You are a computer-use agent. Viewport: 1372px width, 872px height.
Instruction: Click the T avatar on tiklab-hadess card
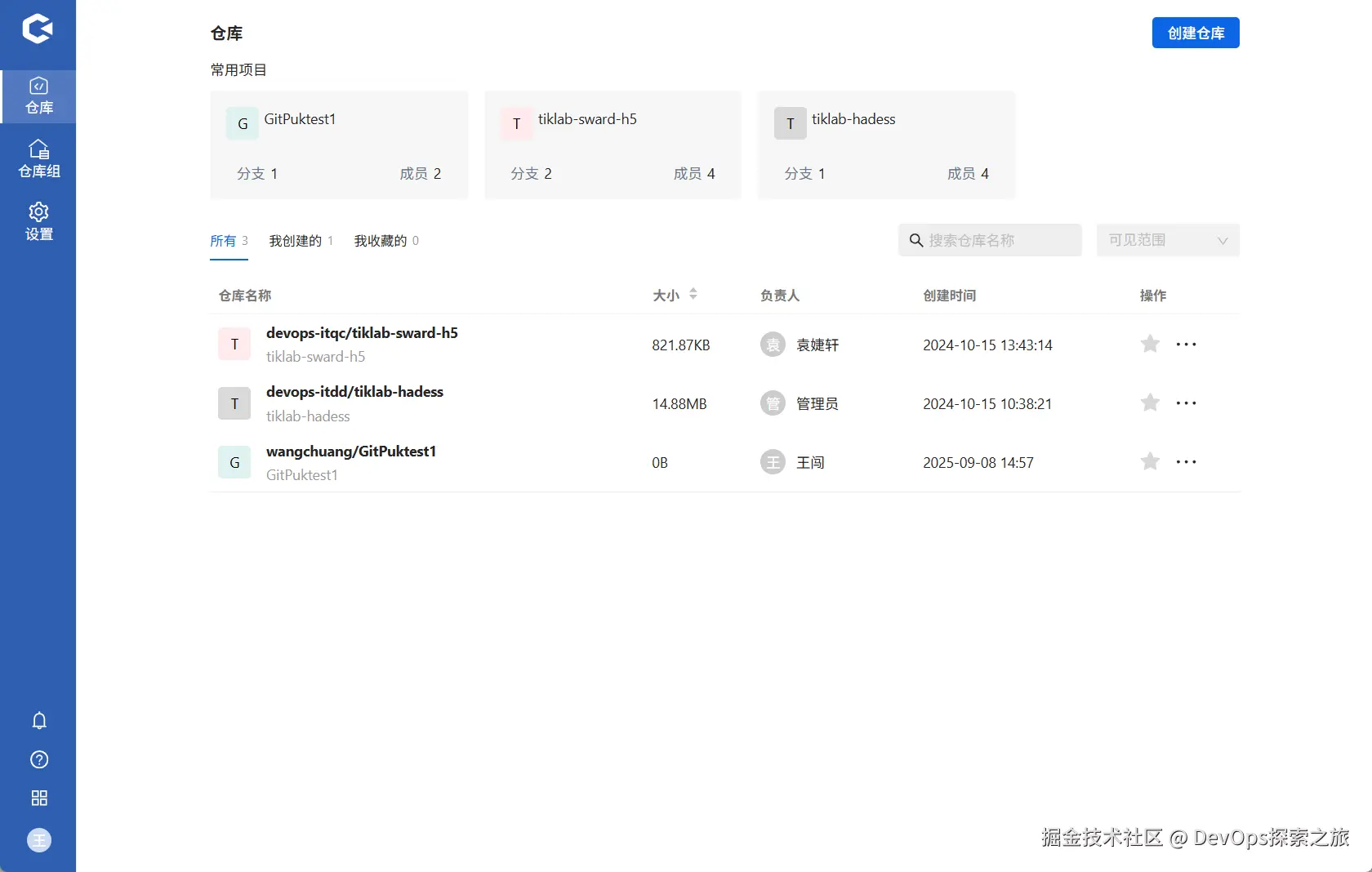tap(790, 123)
